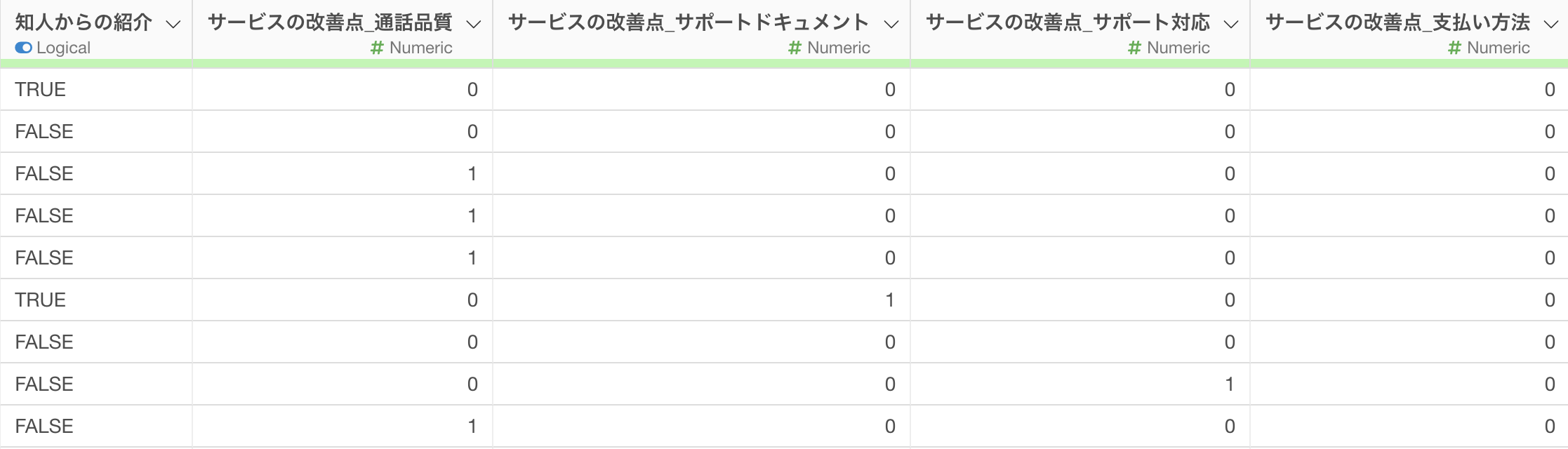This screenshot has width=1568, height=449.
Task: Open the サービスの改善点_サポート対応 column chevron
Action: coord(1231,25)
